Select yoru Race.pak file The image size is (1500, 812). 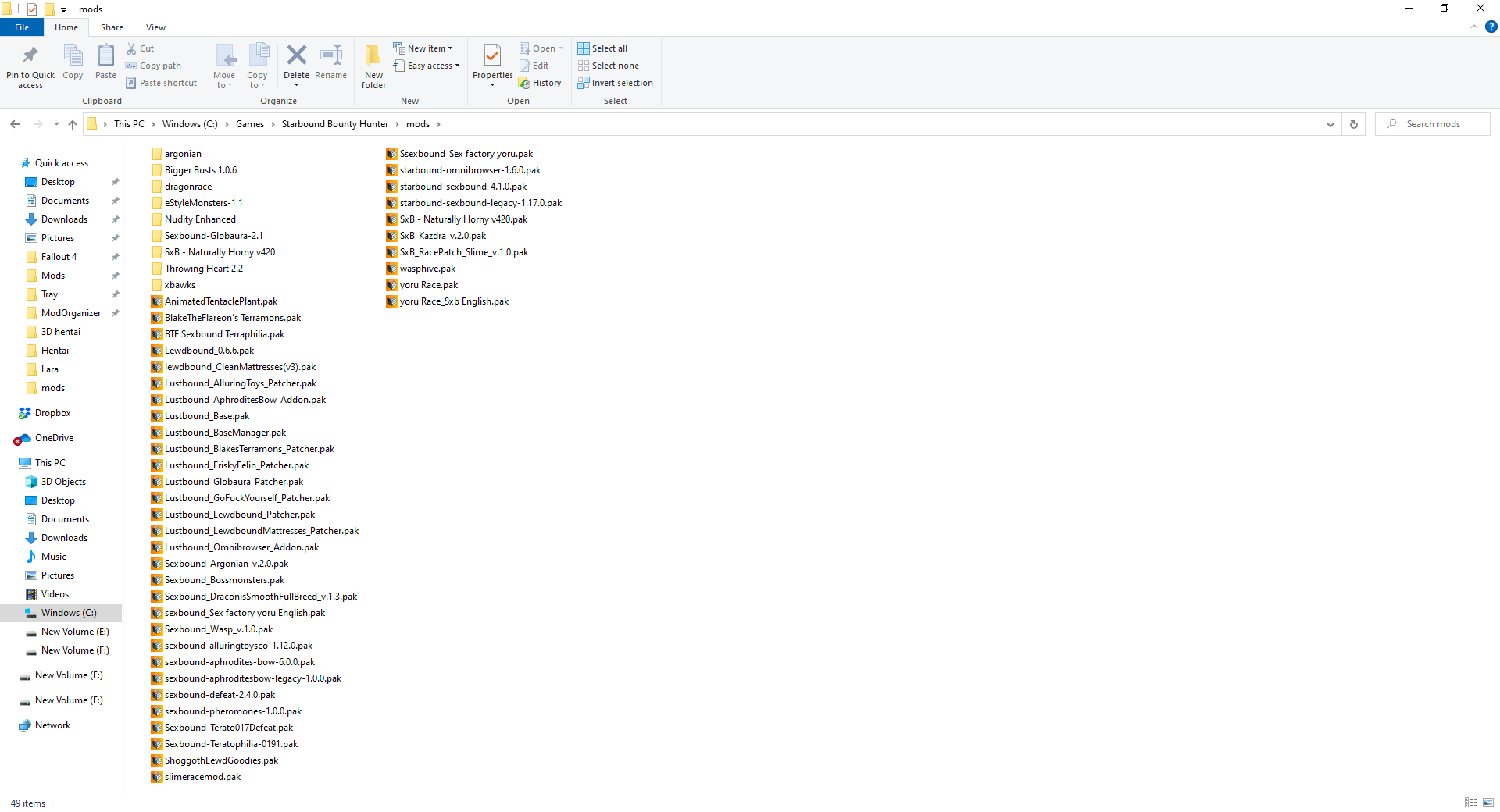[x=422, y=285]
